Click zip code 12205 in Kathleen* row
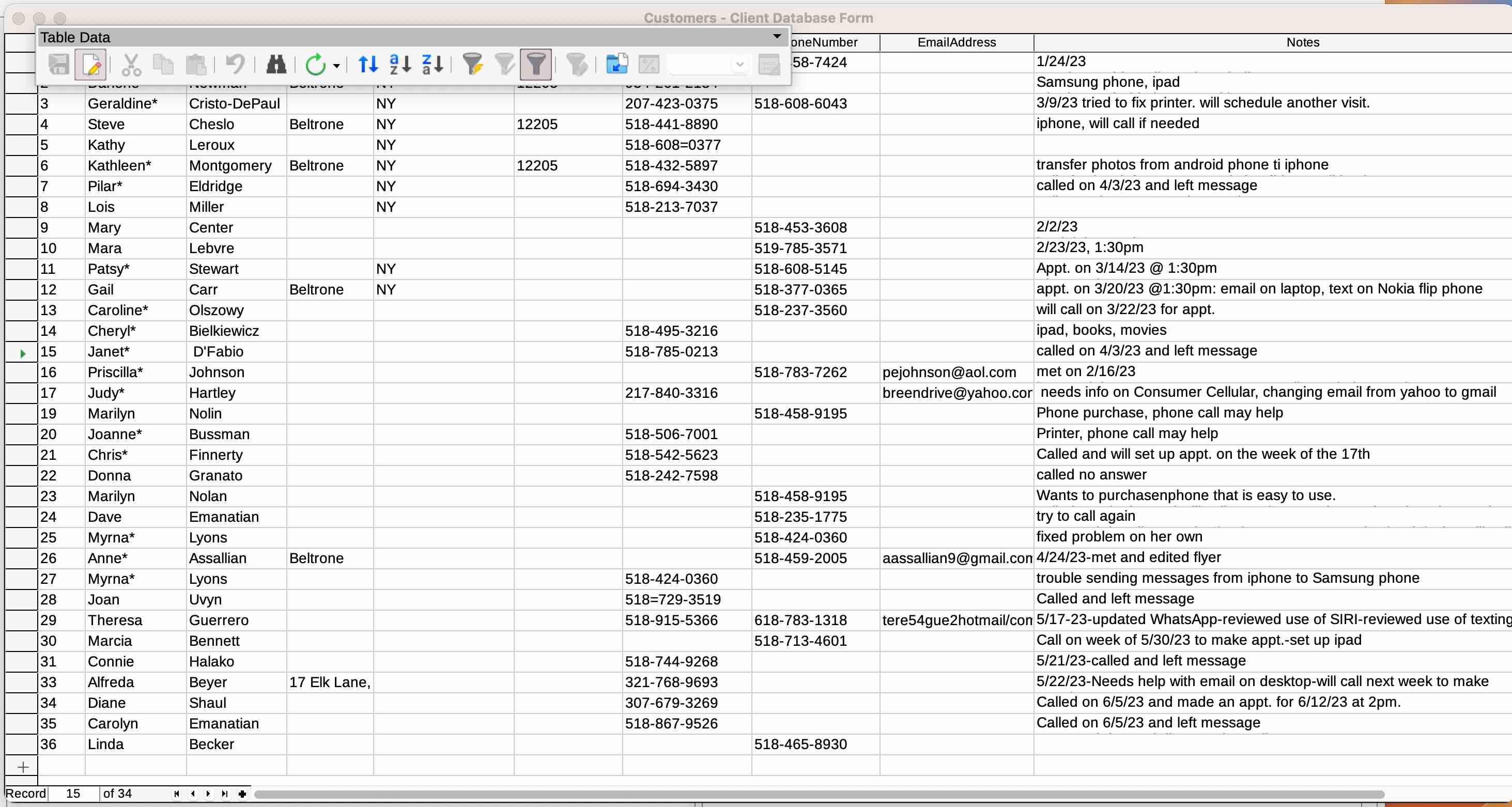Image resolution: width=1512 pixels, height=807 pixels. [567, 165]
